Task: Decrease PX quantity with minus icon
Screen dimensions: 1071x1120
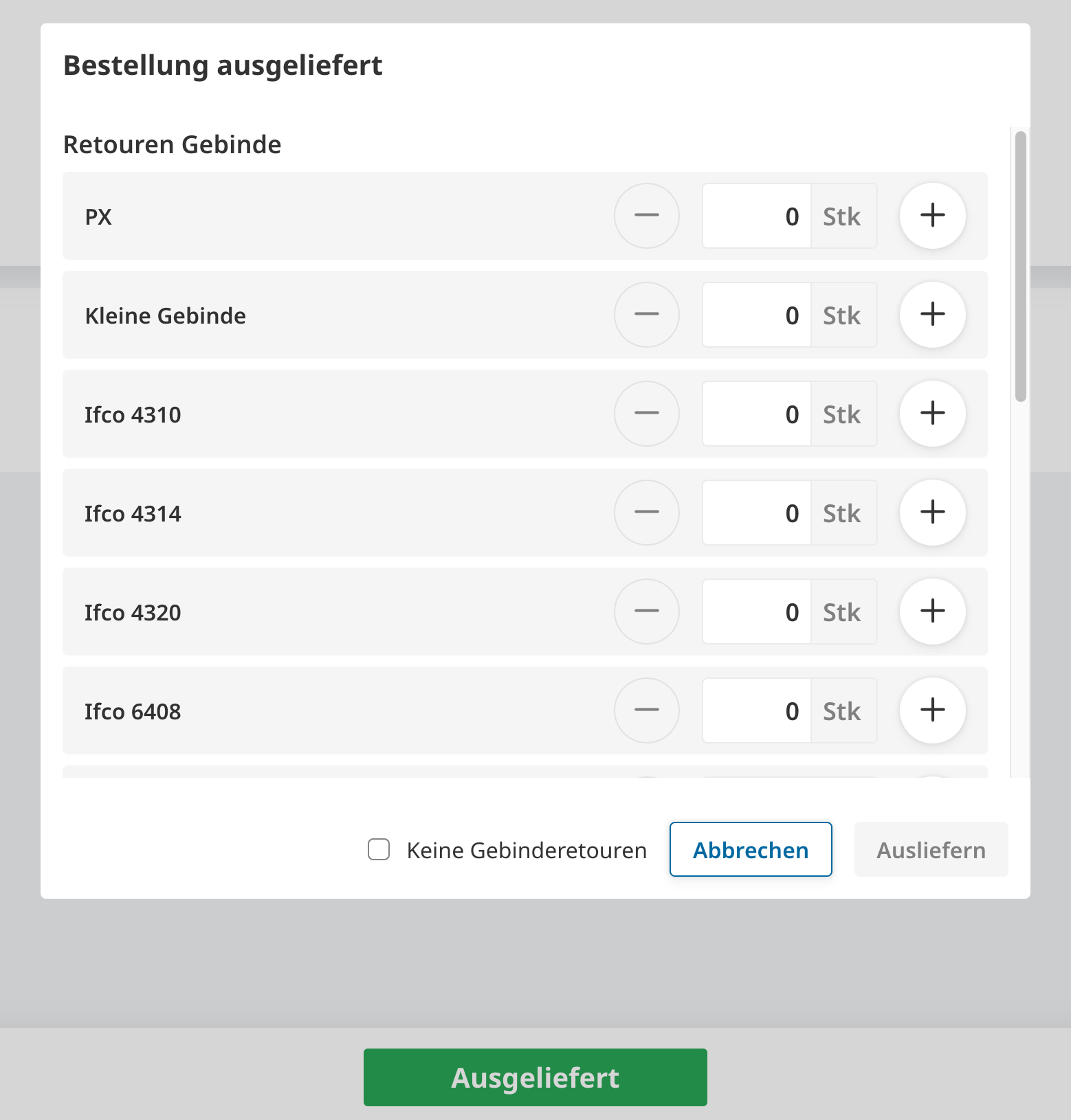Action: [646, 216]
